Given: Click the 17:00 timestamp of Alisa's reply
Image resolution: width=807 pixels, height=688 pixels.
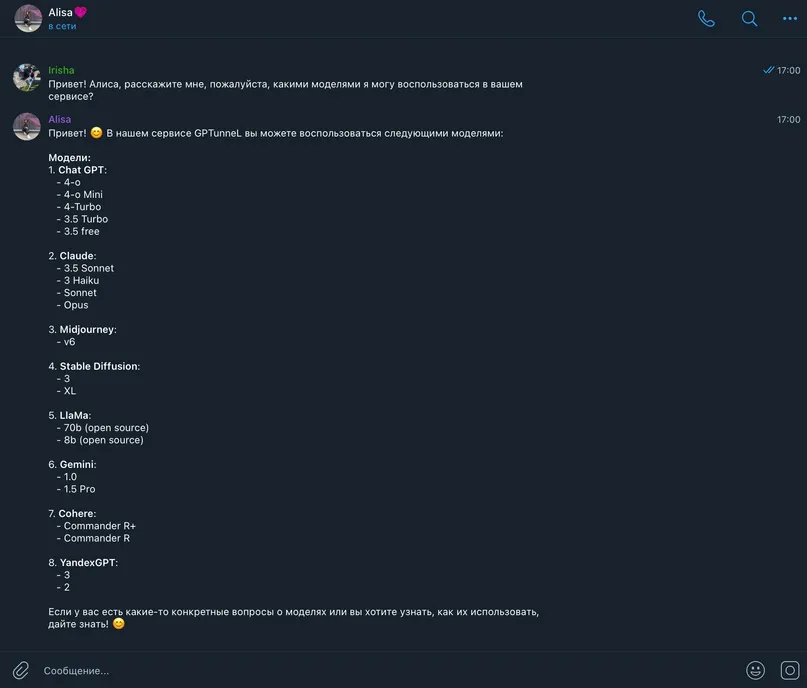Looking at the screenshot, I should coord(788,119).
